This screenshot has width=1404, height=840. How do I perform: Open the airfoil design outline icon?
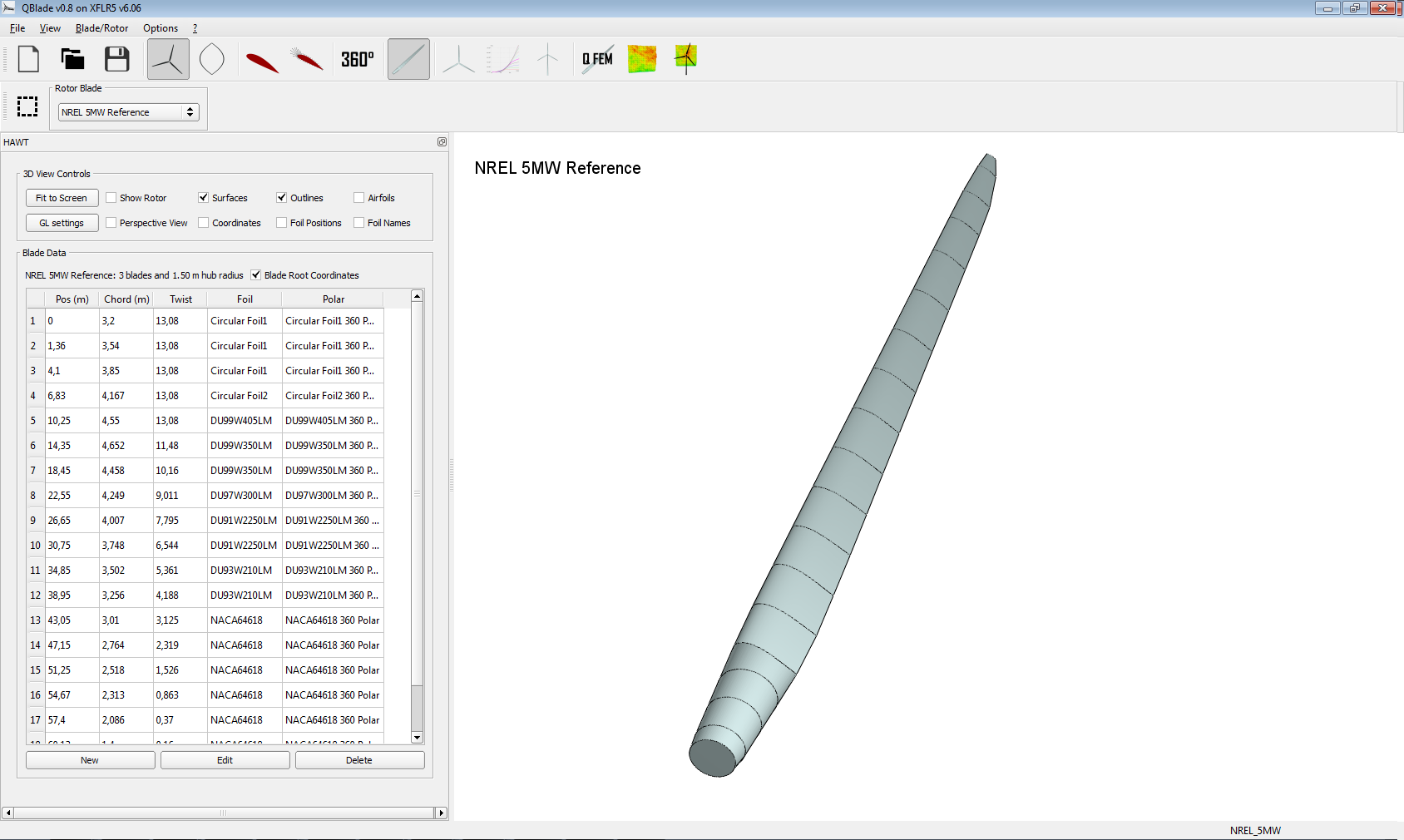(212, 59)
